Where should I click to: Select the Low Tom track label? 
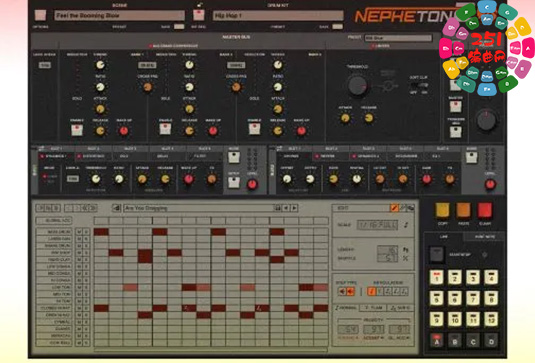[x=54, y=287]
